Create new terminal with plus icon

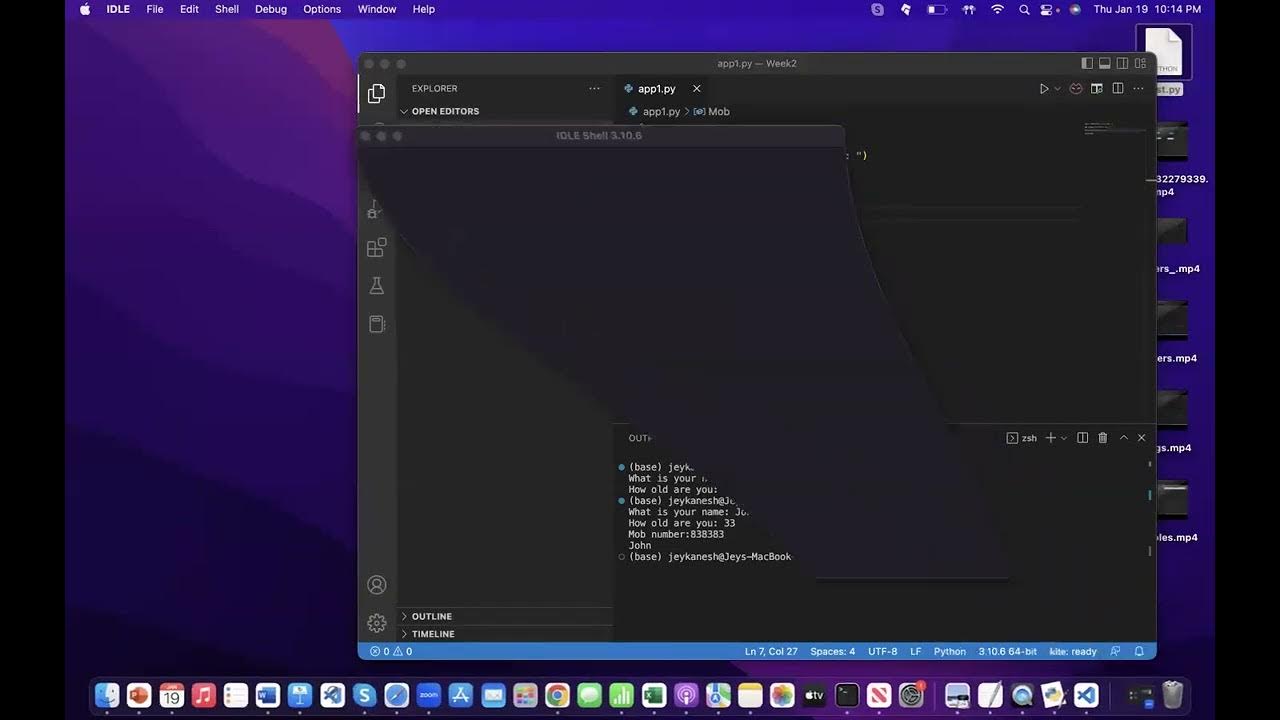point(1050,438)
